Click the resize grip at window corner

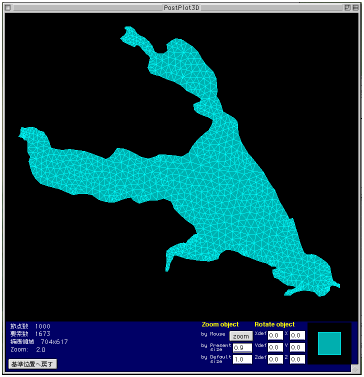tap(355, 368)
